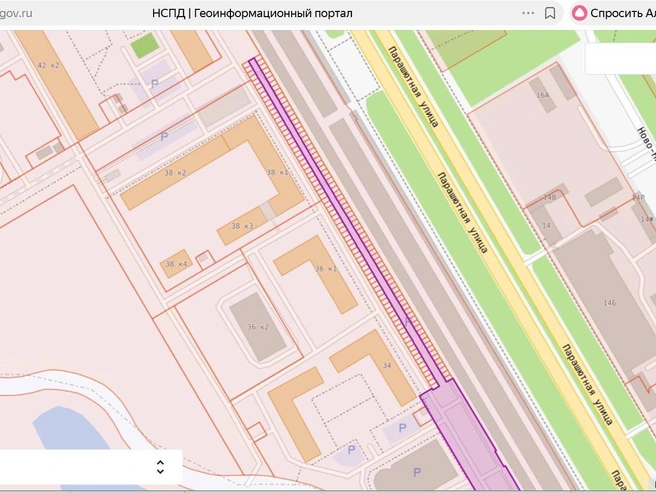This screenshot has height=493, width=656.
Task: Click the lower Парашютная улица label near 14Б
Action: tap(587, 384)
